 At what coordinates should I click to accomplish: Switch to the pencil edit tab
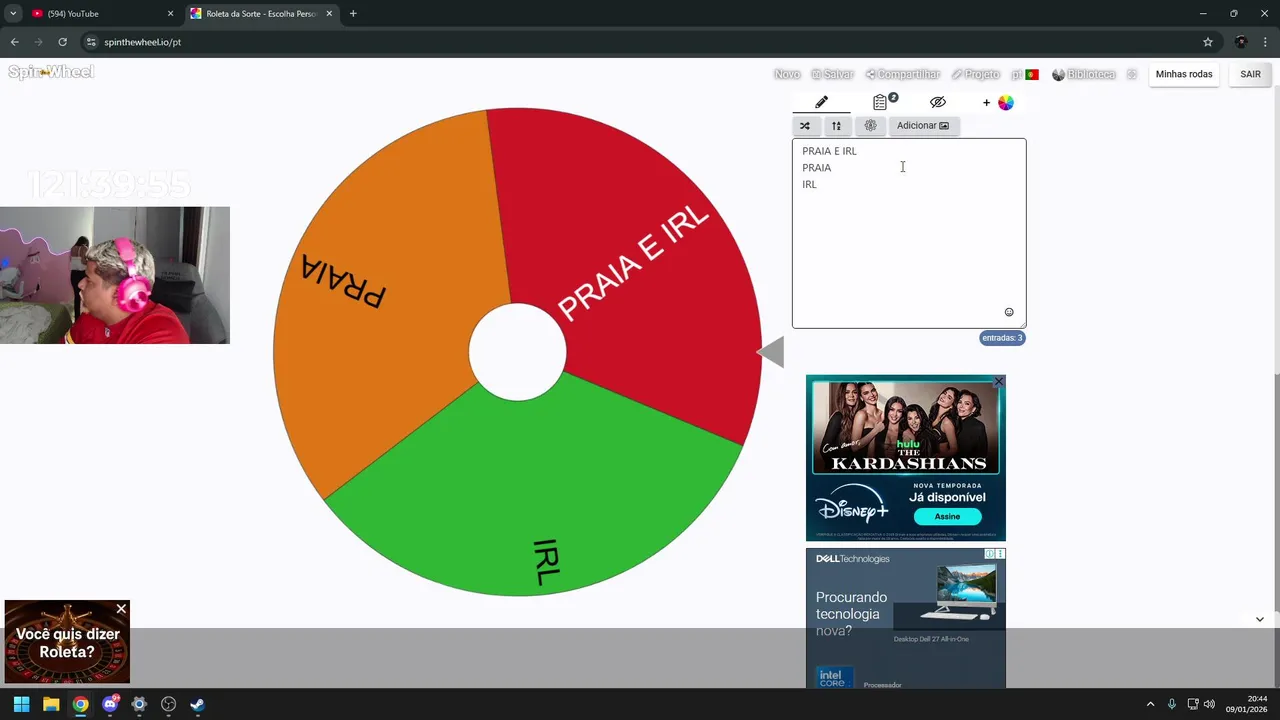pyautogui.click(x=821, y=102)
